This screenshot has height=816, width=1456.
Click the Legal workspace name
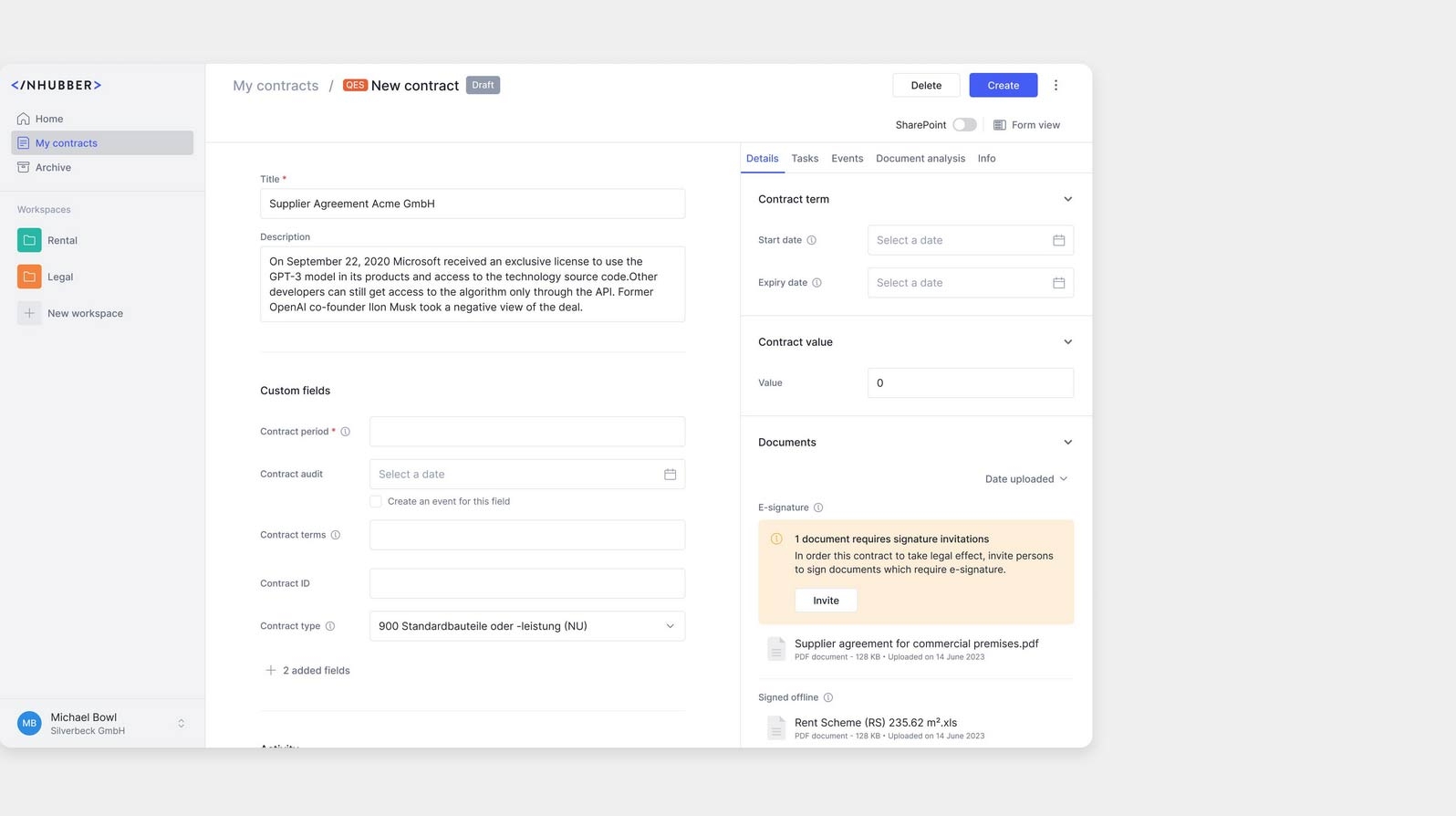(60, 277)
